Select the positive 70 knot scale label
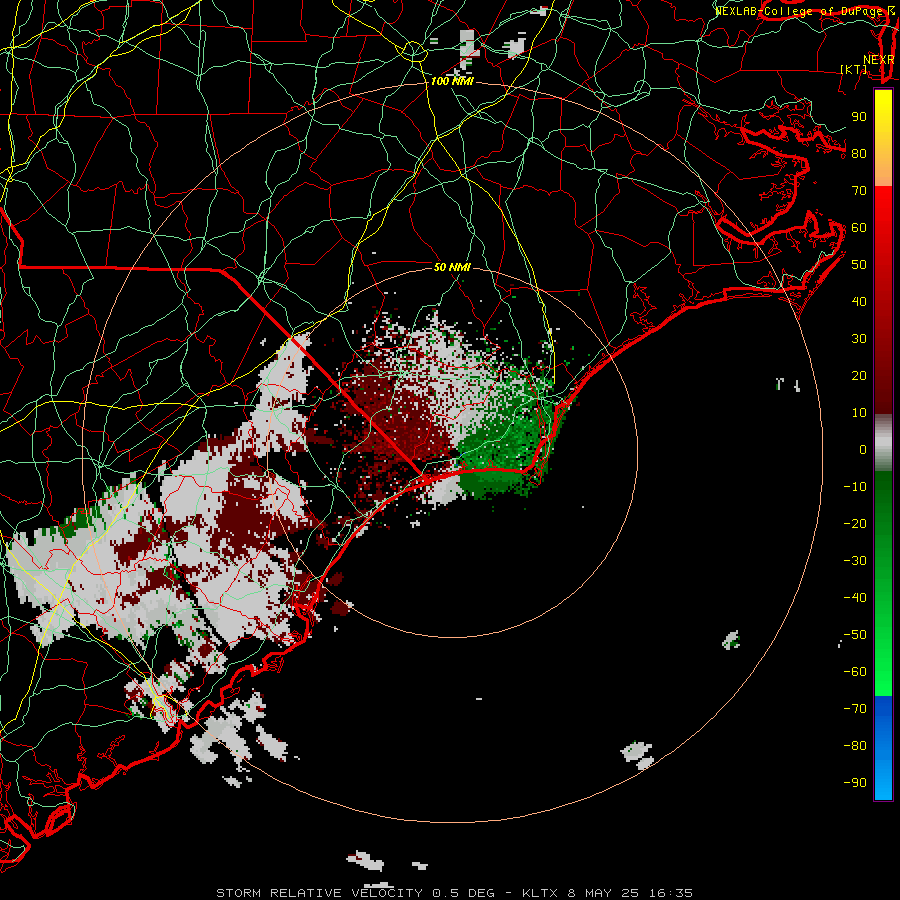Screen dimensions: 900x900 tap(859, 191)
